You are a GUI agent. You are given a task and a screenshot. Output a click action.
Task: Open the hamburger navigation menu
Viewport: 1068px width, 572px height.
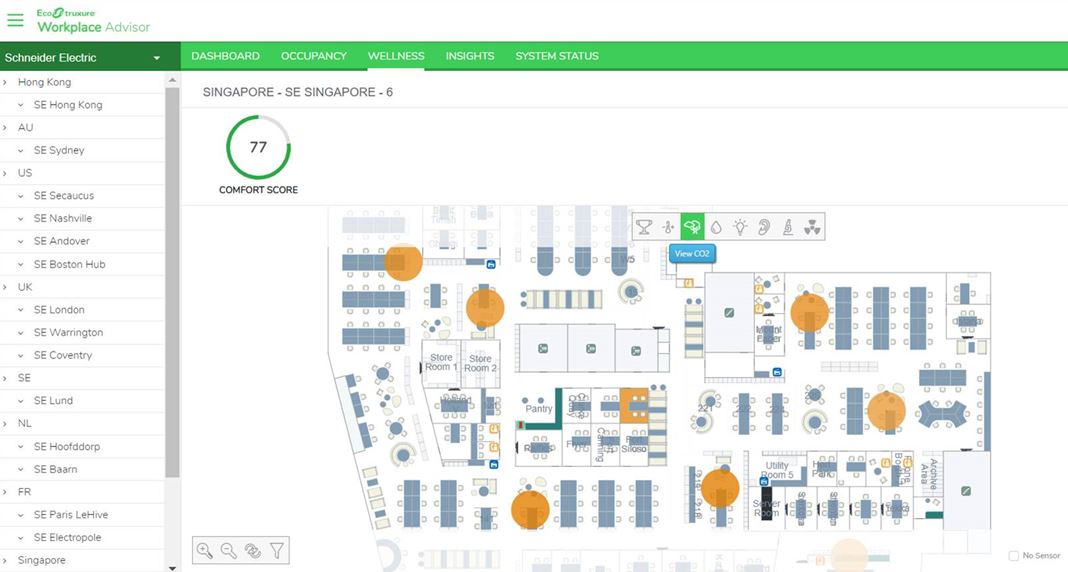pyautogui.click(x=15, y=20)
